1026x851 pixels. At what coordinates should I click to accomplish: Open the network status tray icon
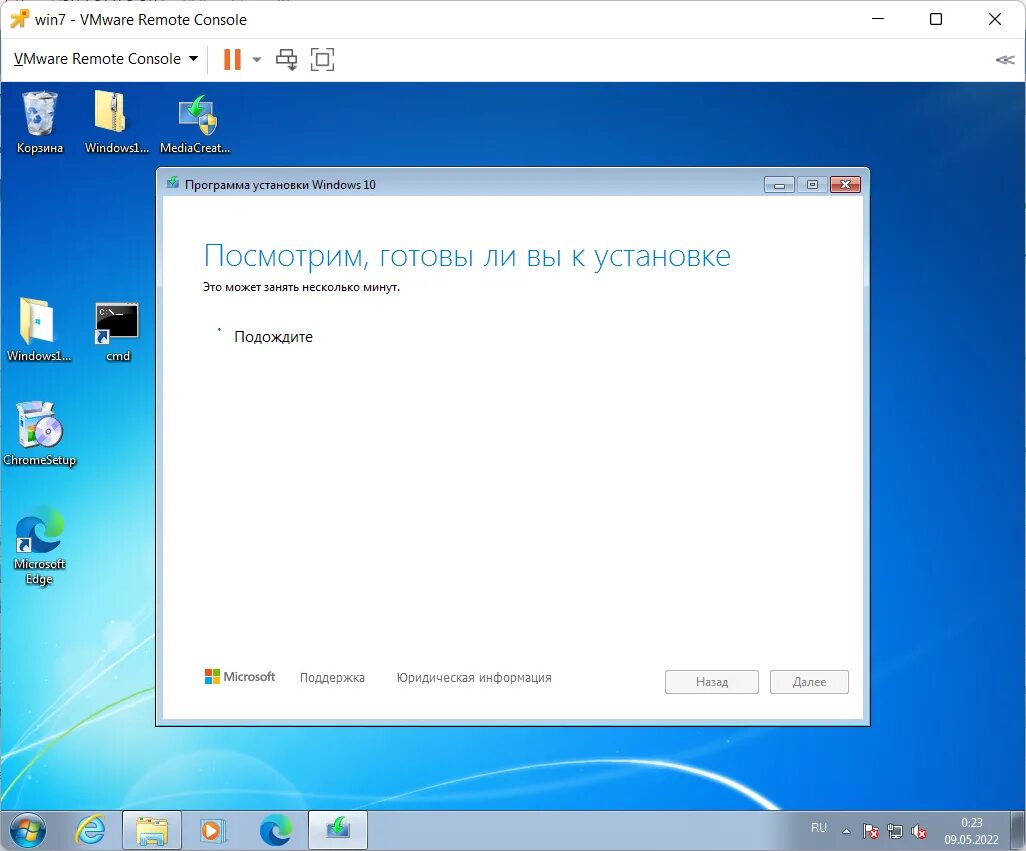click(x=894, y=831)
